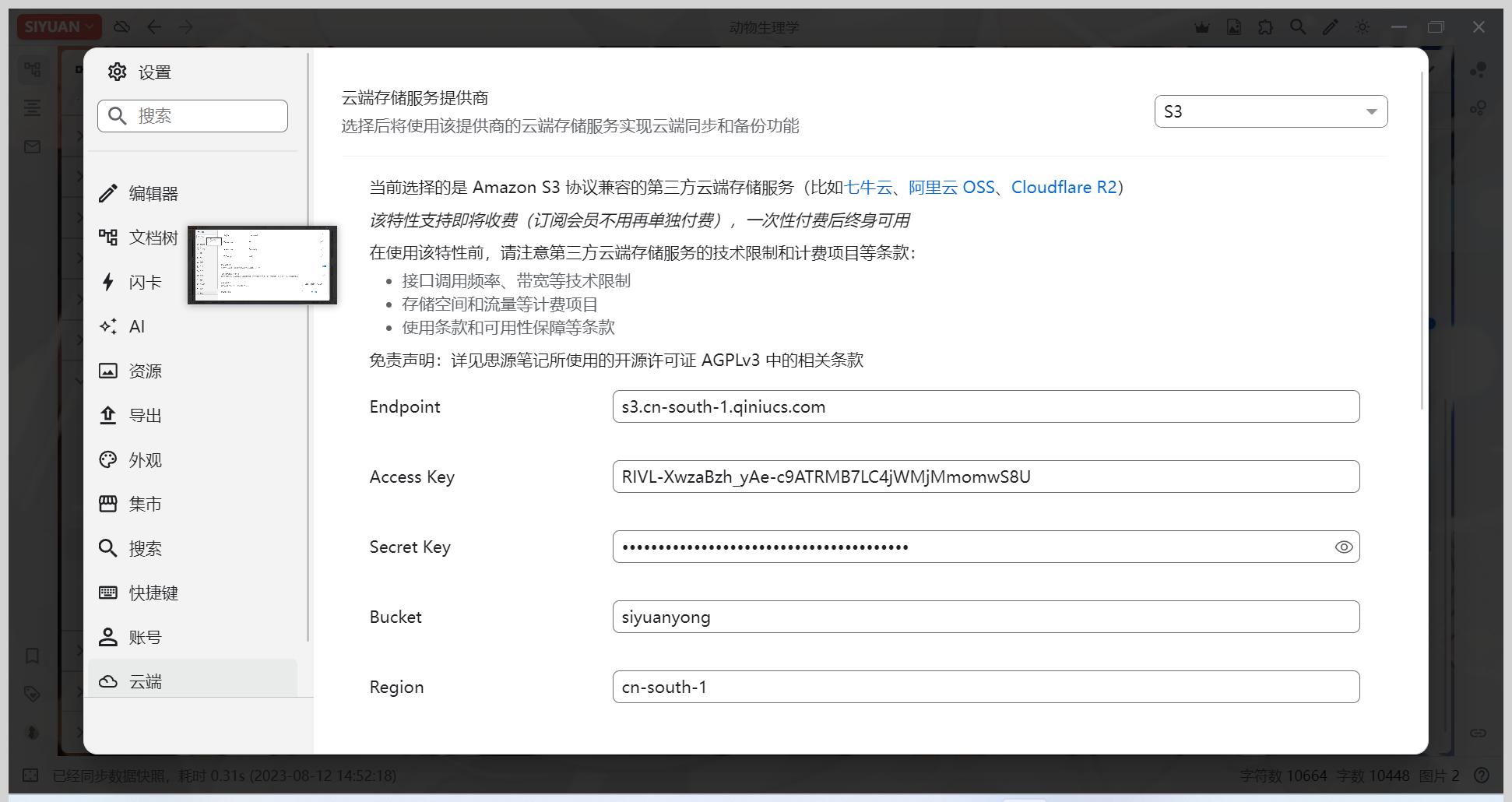Reveal the Secret Key with eye toggle
The height and width of the screenshot is (802, 1512).
pyautogui.click(x=1343, y=547)
